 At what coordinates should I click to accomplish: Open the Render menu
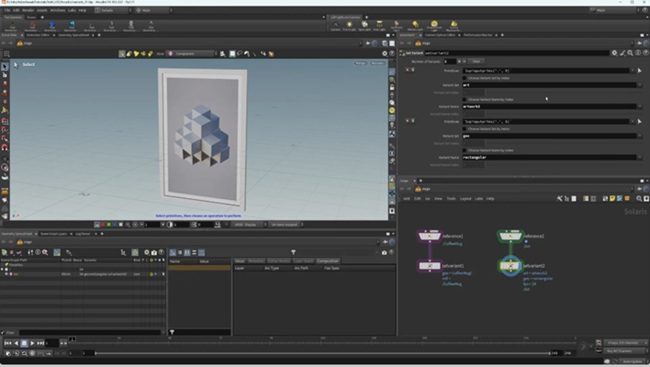pos(28,10)
